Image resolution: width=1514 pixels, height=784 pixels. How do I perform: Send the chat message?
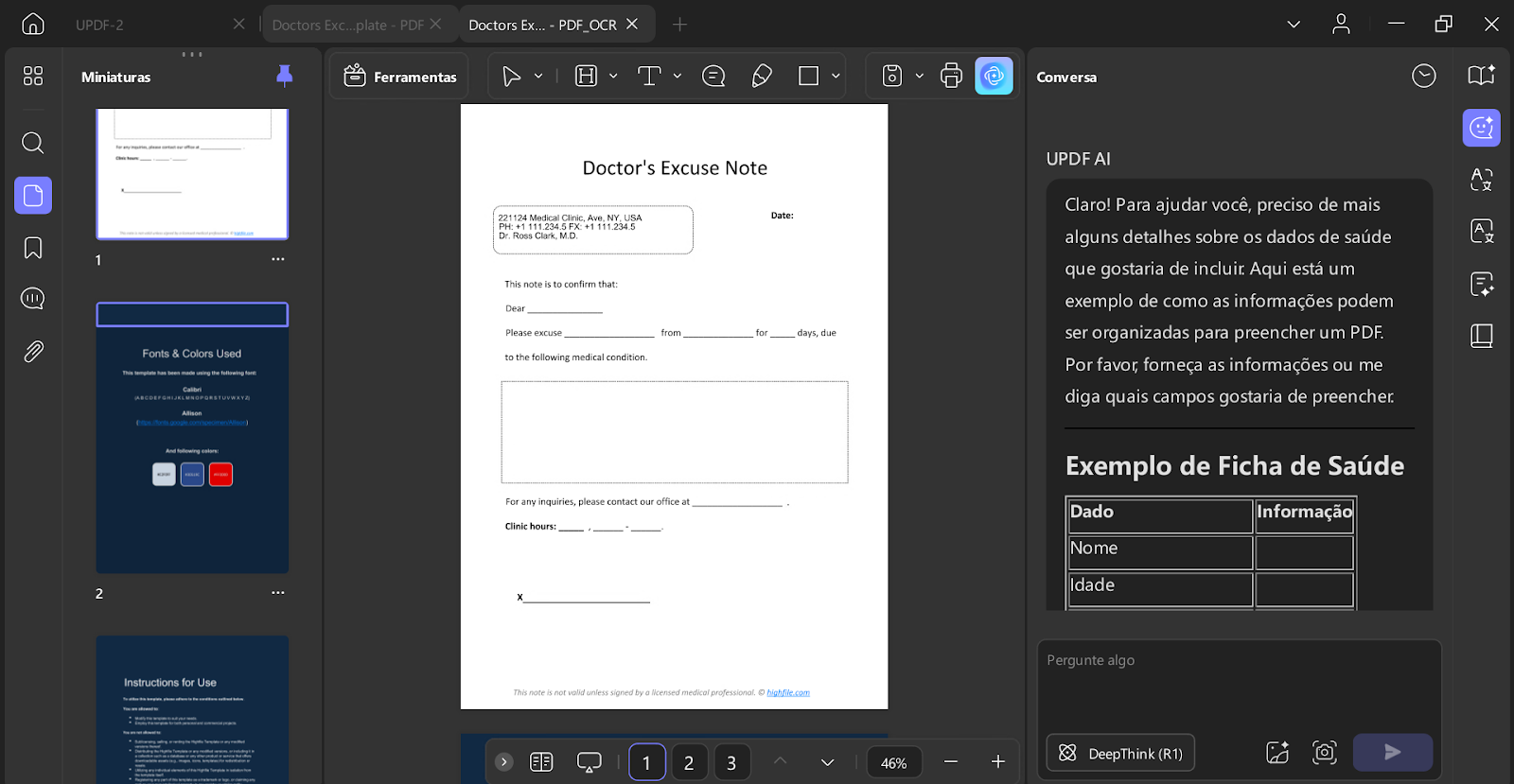(x=1393, y=752)
